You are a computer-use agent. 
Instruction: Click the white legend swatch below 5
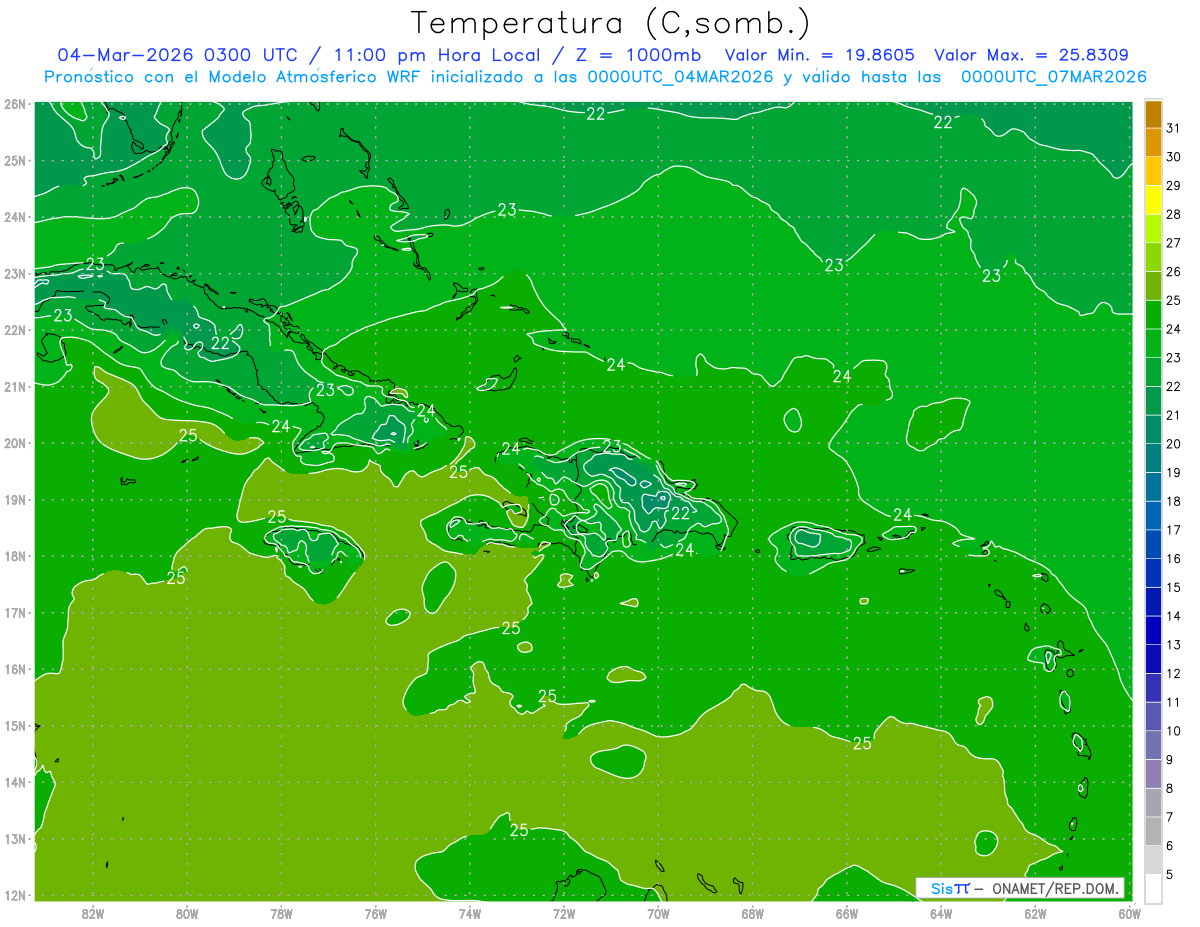click(x=1153, y=888)
